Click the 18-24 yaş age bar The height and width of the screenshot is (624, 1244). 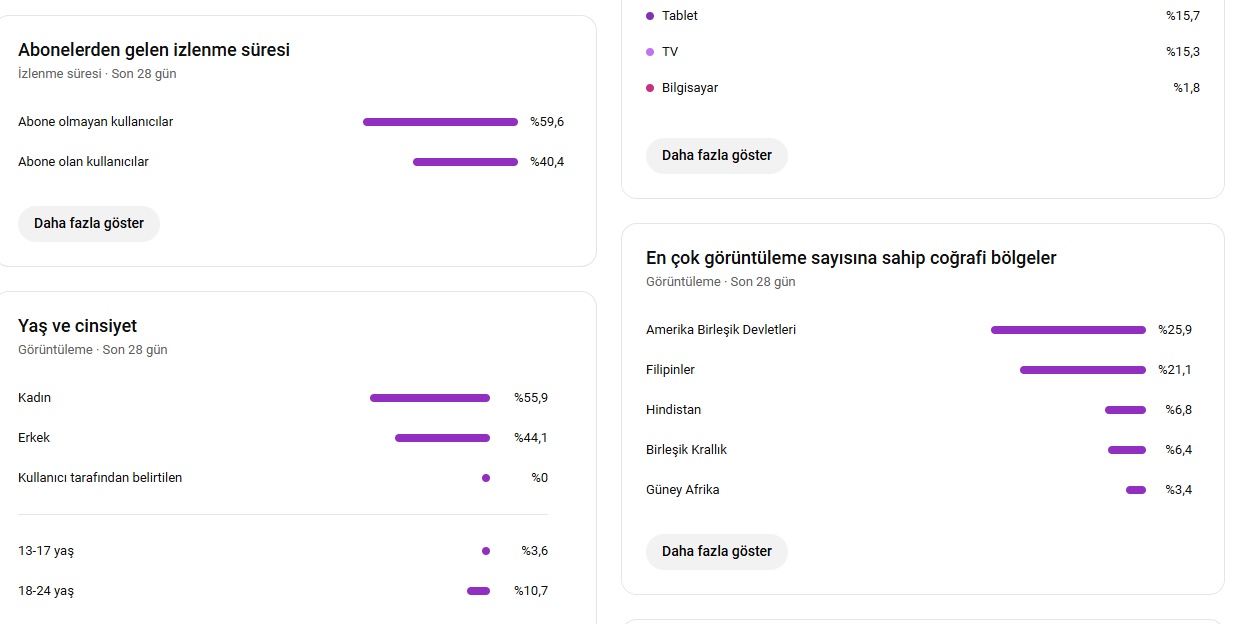(478, 591)
